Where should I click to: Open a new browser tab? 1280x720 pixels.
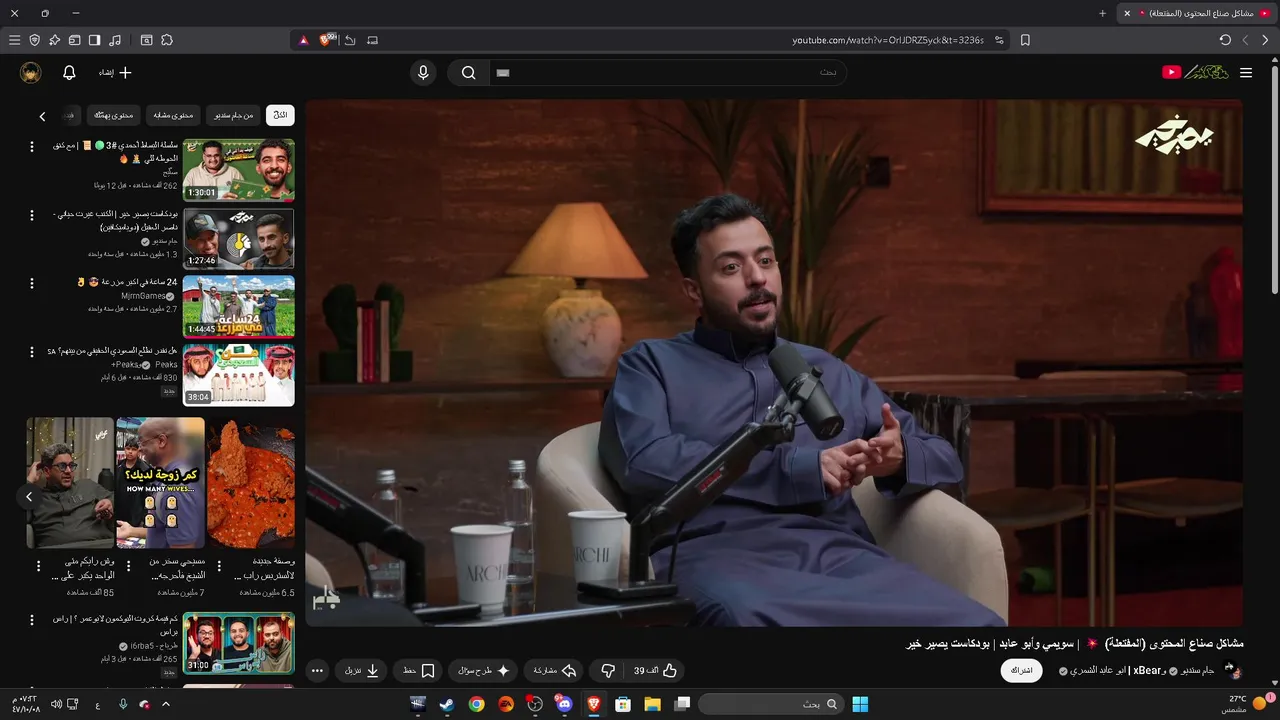pyautogui.click(x=1103, y=13)
